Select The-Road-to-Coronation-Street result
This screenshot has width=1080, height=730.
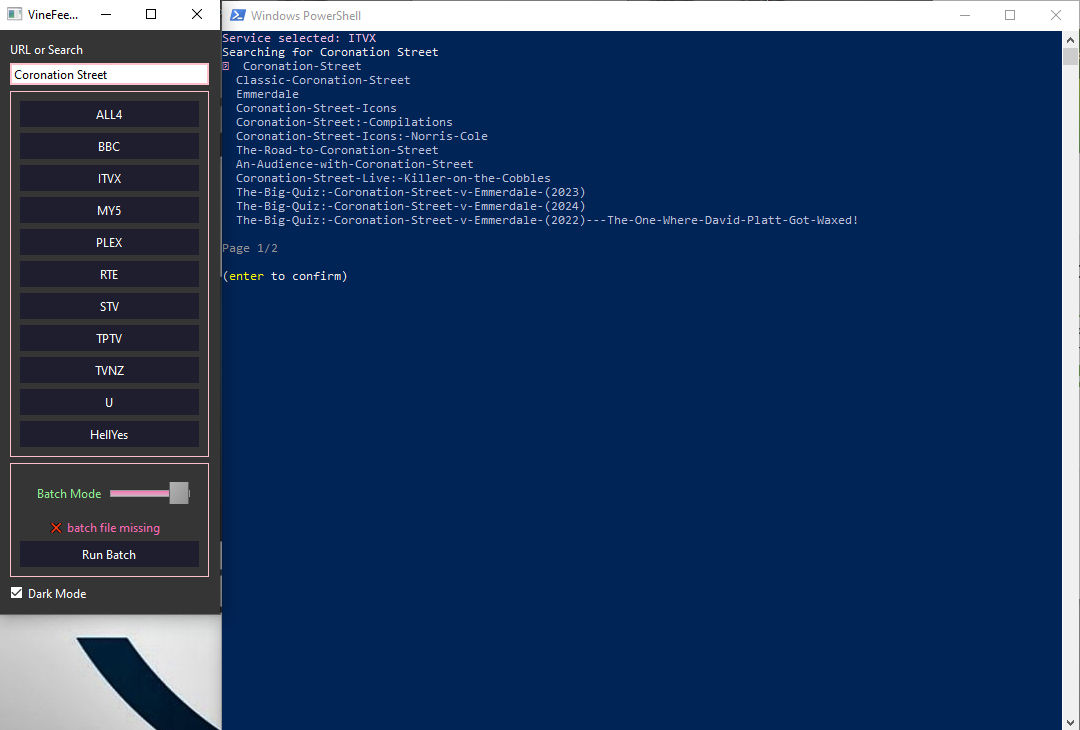337,150
